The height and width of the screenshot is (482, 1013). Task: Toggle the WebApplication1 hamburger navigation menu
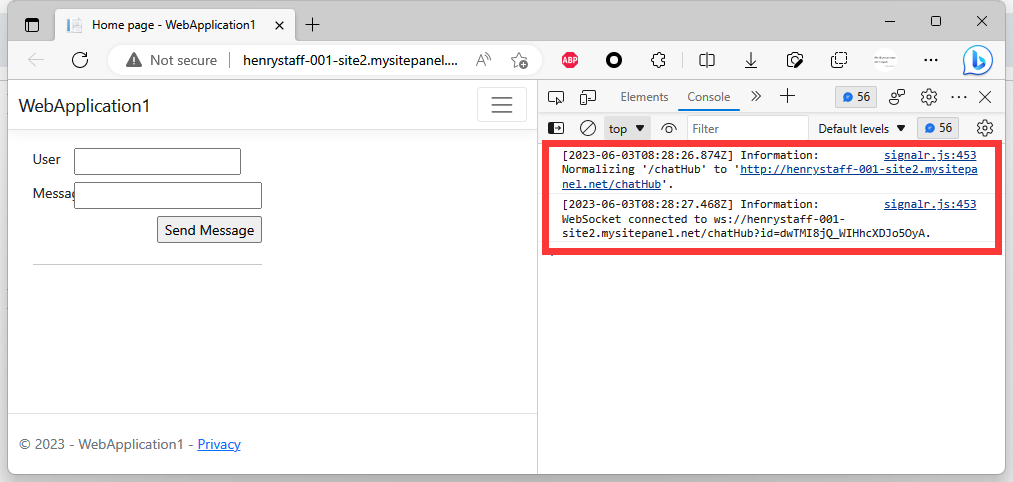click(501, 105)
